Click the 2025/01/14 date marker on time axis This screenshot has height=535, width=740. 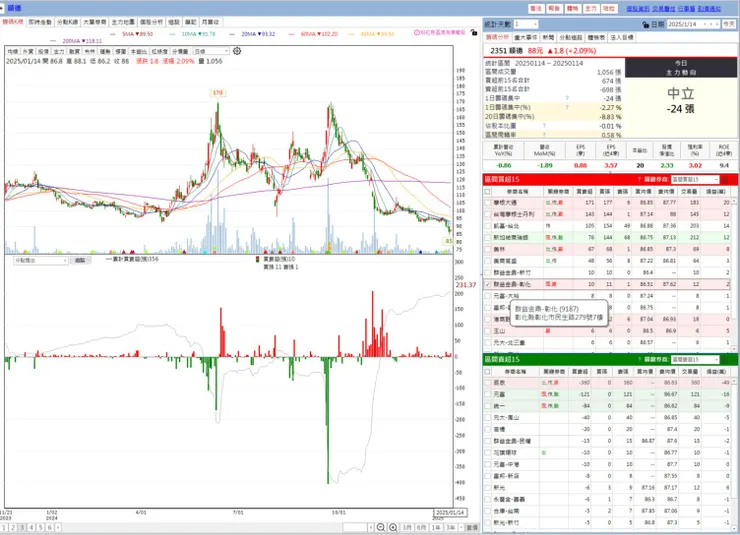(x=450, y=512)
